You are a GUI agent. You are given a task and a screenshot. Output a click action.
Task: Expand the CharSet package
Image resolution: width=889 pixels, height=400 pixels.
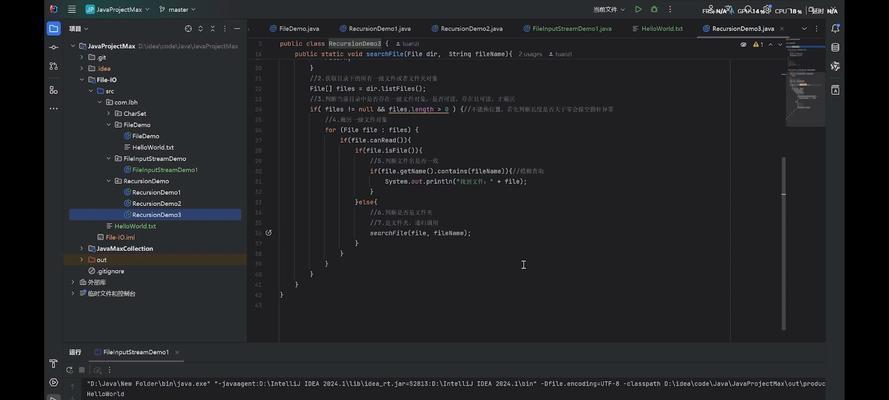coord(108,113)
